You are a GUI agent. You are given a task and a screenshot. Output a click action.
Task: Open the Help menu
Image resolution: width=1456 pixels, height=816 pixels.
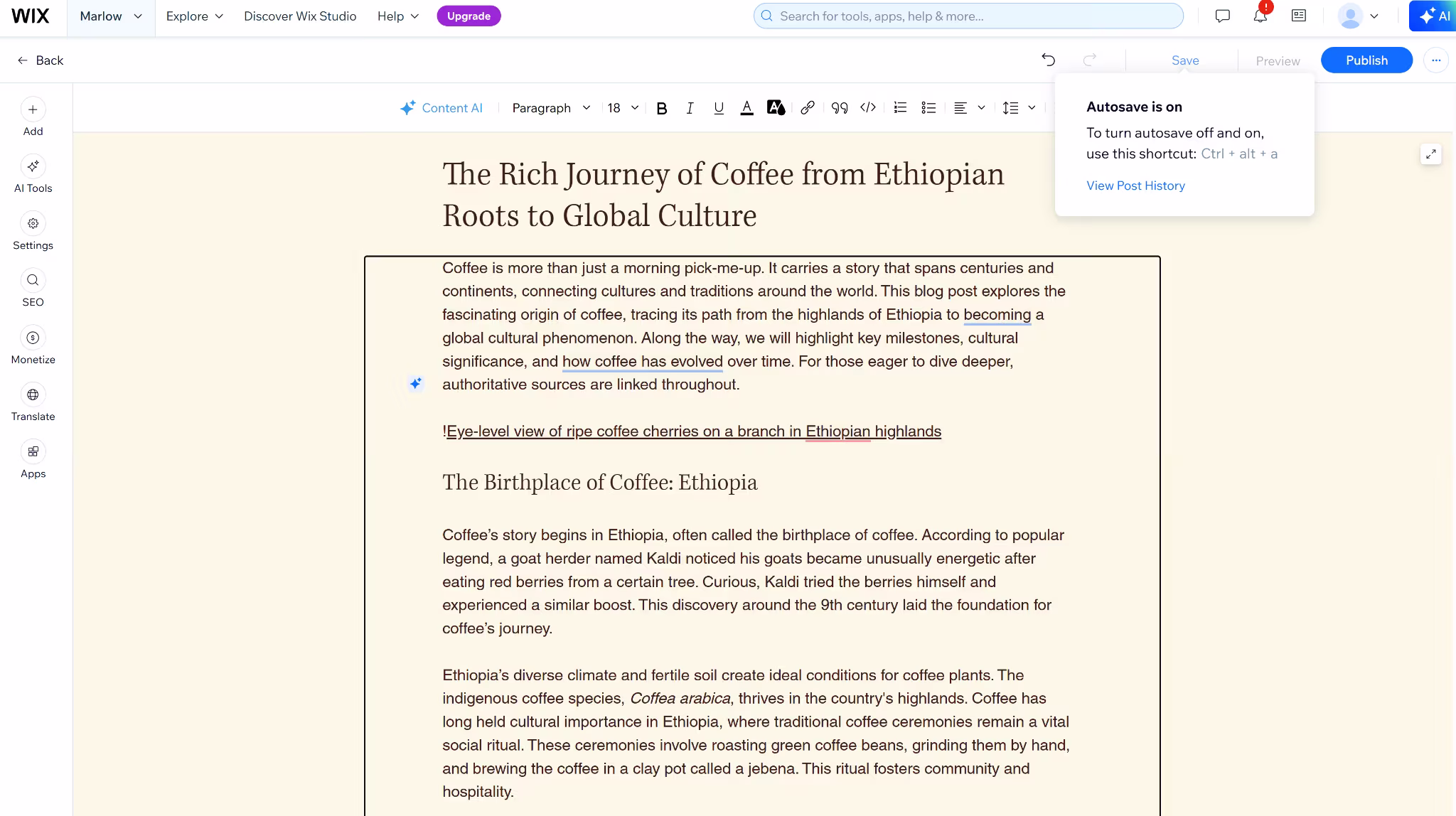(x=398, y=16)
